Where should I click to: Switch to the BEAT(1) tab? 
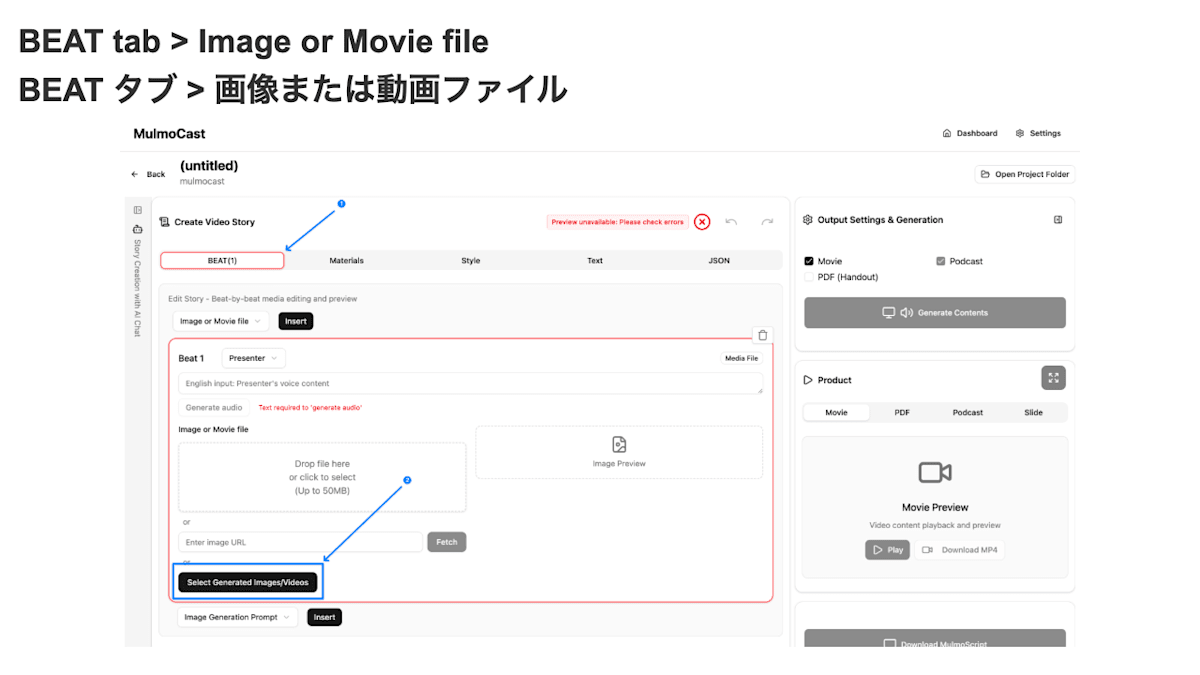point(222,261)
